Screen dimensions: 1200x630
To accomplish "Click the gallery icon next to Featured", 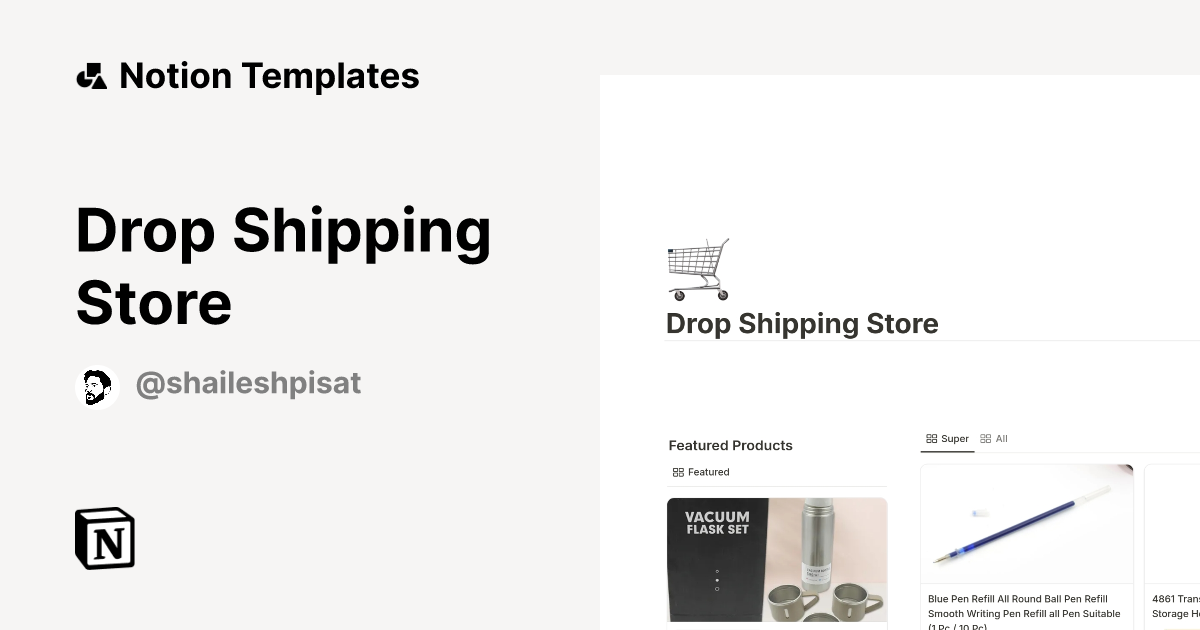I will [x=678, y=471].
